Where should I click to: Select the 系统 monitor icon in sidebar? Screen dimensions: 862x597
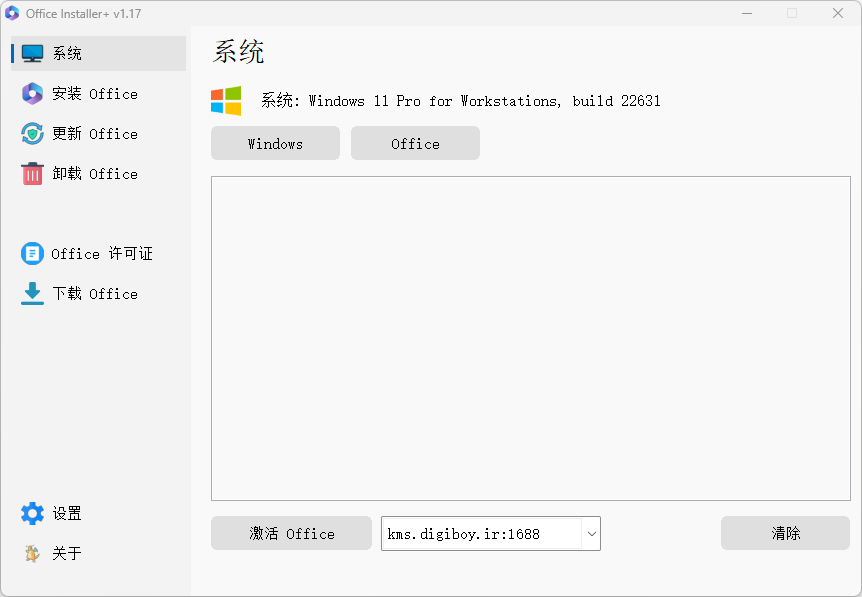tap(31, 53)
